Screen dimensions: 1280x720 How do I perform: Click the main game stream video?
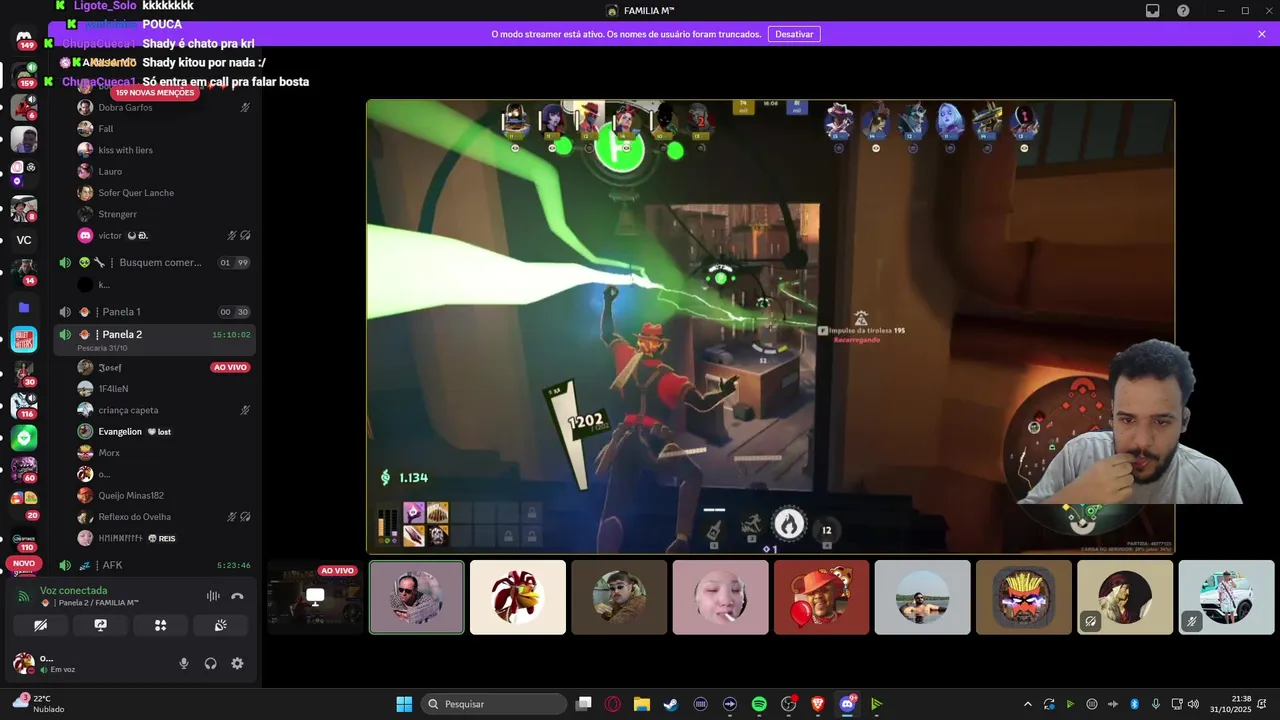pyautogui.click(x=770, y=326)
